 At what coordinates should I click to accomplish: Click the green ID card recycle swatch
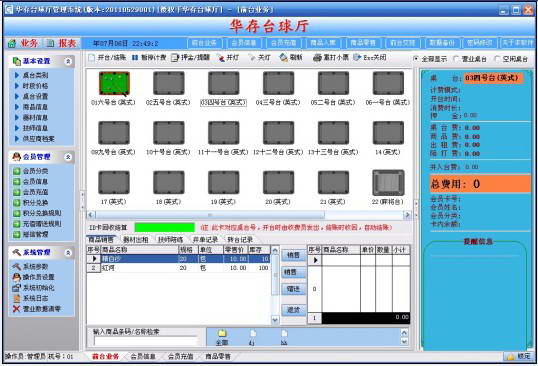pyautogui.click(x=164, y=227)
